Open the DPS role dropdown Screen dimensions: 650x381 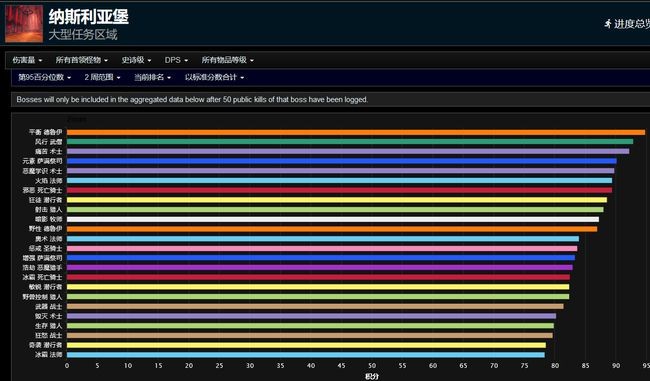click(176, 60)
